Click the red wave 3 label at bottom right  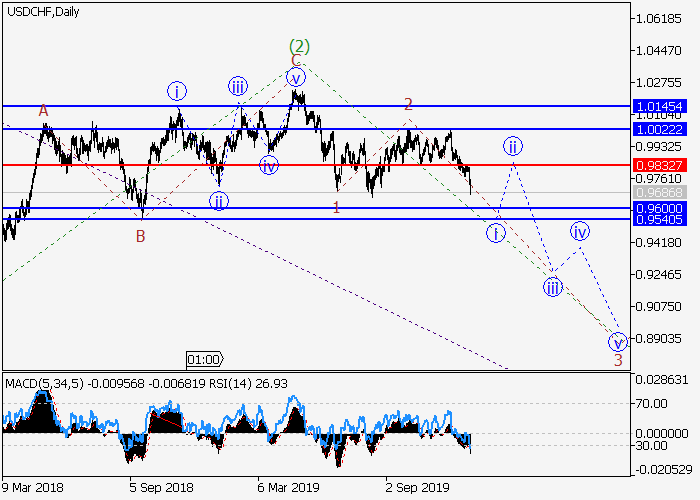coord(618,360)
